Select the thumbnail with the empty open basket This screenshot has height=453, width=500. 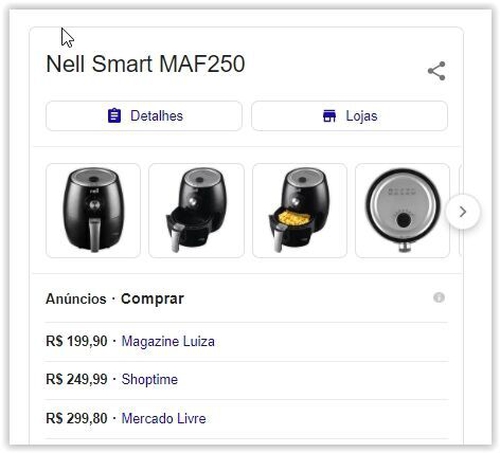click(x=196, y=211)
